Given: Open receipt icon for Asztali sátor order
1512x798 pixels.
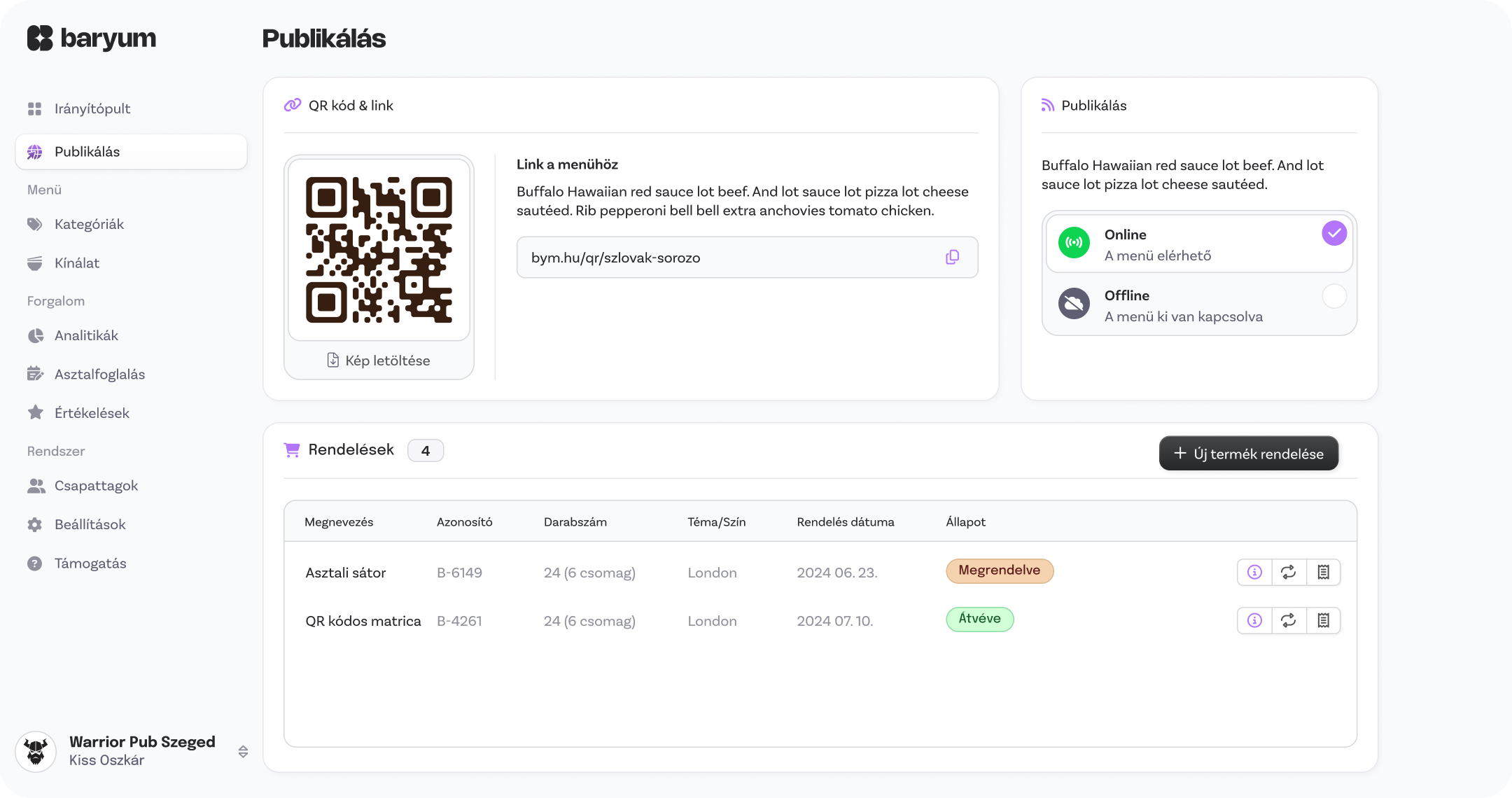Looking at the screenshot, I should click(x=1323, y=573).
